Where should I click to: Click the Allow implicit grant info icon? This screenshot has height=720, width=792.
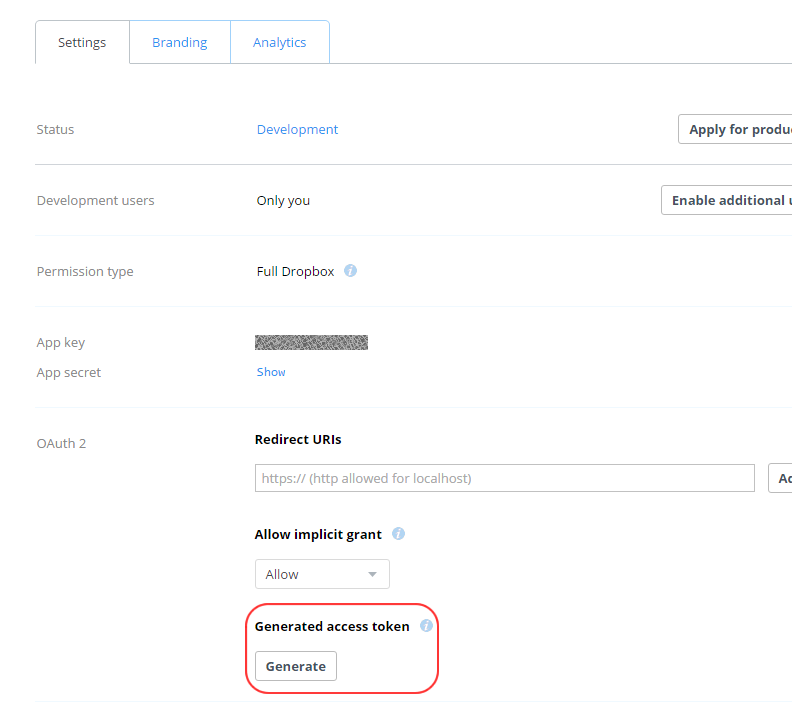point(398,534)
